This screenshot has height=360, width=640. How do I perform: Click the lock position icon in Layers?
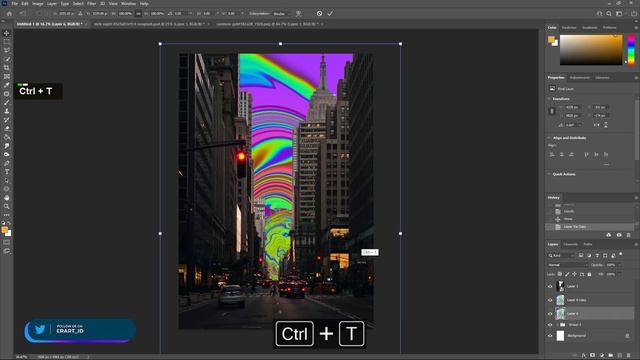coord(574,274)
